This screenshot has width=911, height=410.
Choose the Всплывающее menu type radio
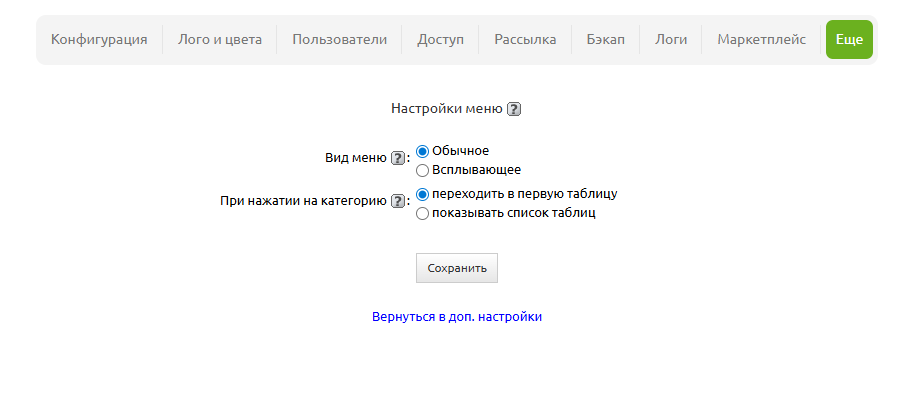422,171
